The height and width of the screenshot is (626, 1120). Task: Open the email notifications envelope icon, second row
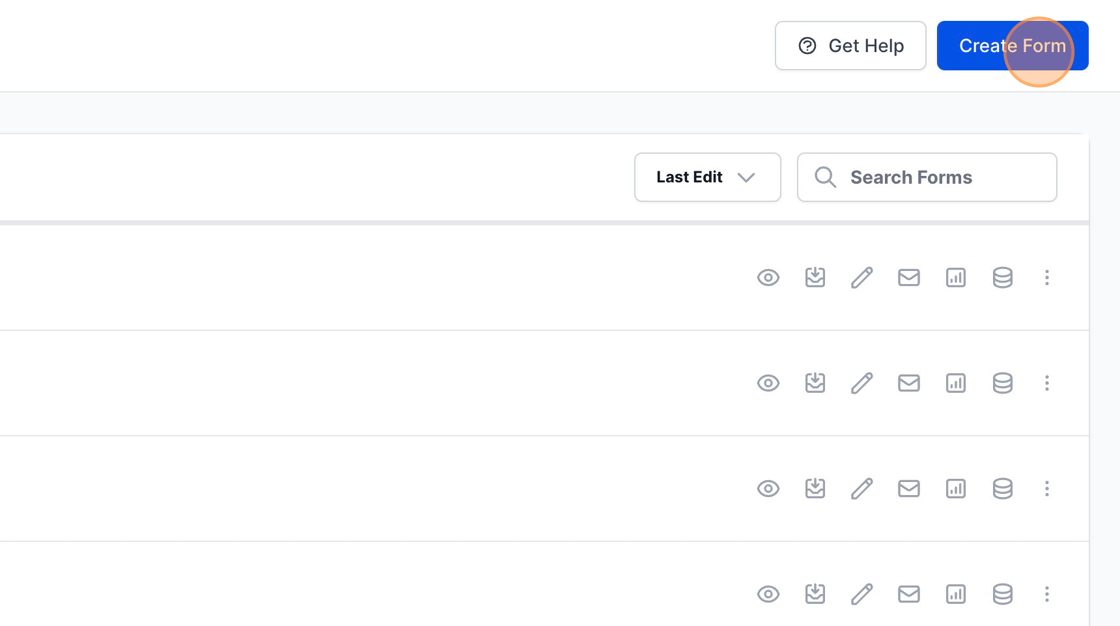(x=908, y=383)
